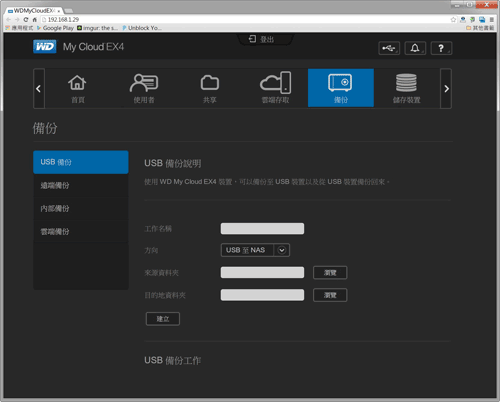Click the My Cloud EX4 title text
Viewport: 500px width, 402px height.
[93, 47]
